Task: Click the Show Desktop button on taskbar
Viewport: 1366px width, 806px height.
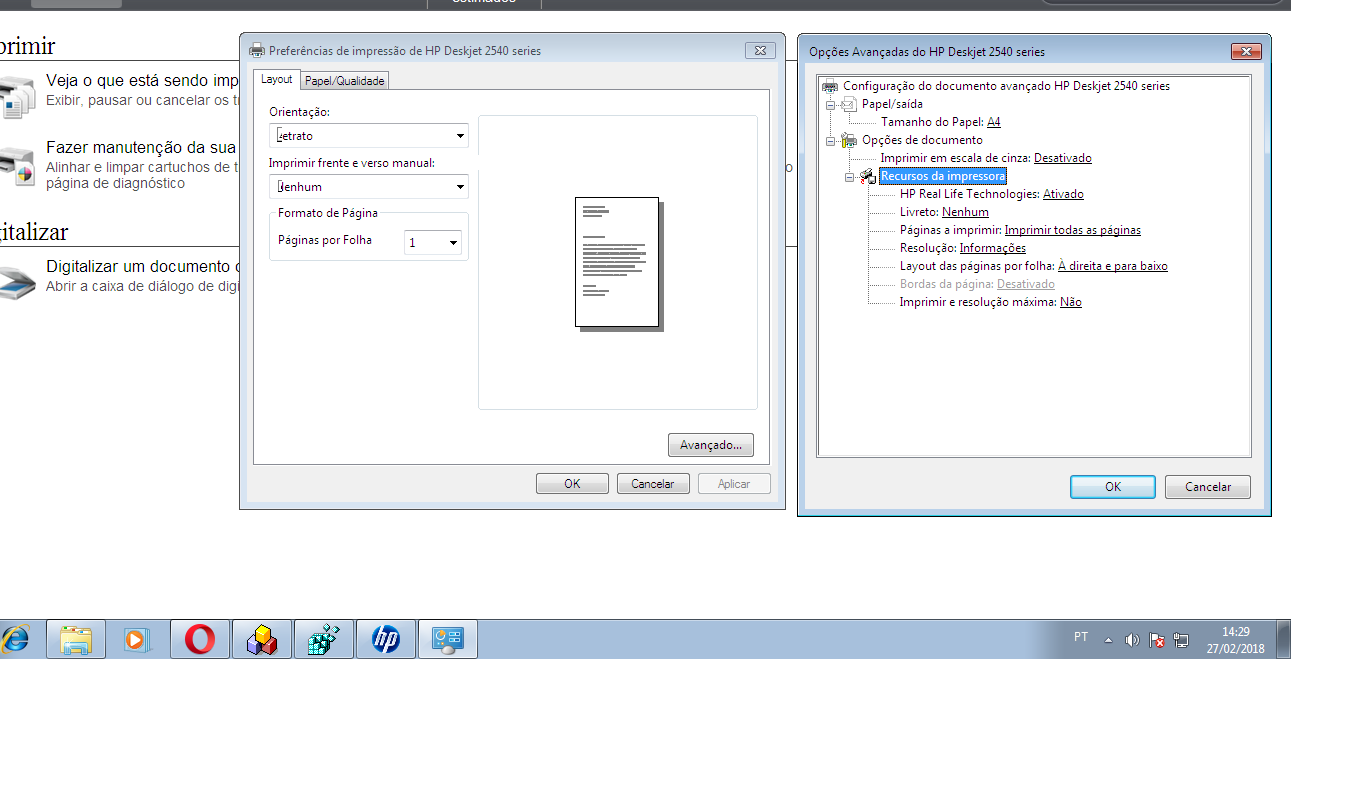Action: pyautogui.click(x=1283, y=639)
